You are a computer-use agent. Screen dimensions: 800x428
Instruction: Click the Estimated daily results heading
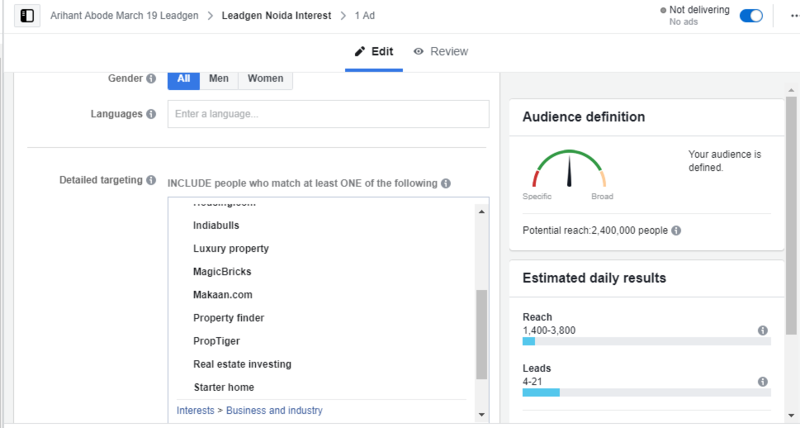pos(594,278)
